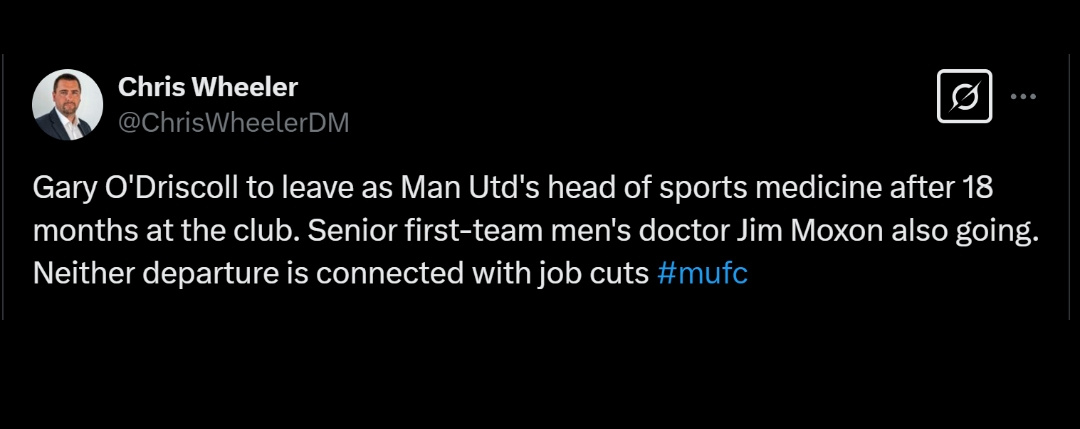
Task: Open the three-dot more options menu
Action: tap(1023, 97)
